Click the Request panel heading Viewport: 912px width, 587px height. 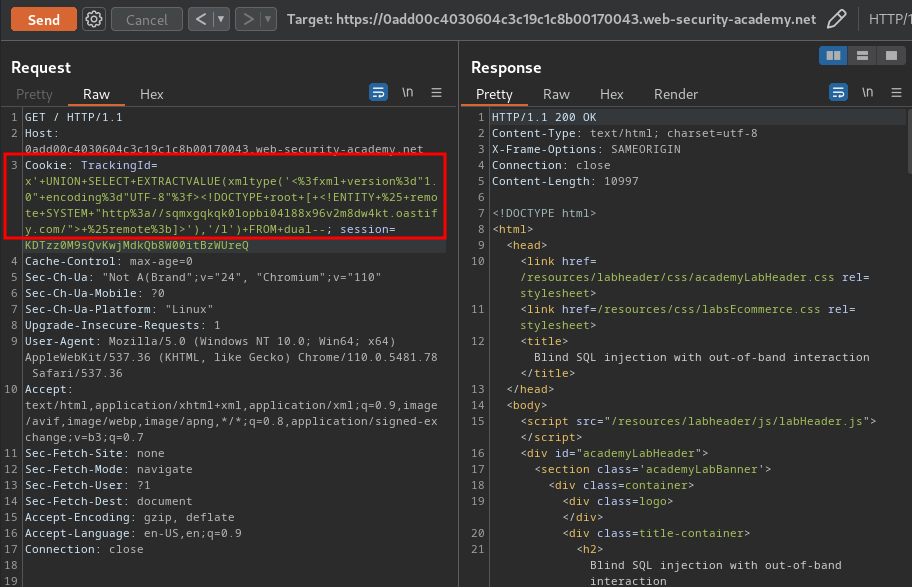click(x=41, y=67)
